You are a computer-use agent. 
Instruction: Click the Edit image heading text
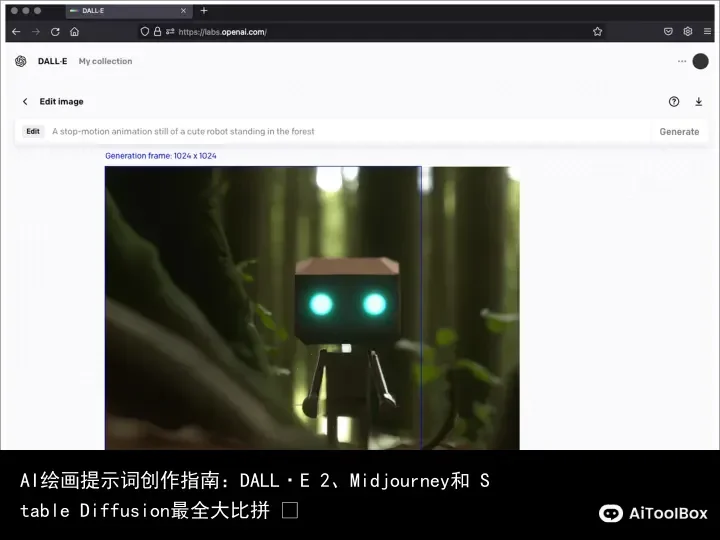click(62, 101)
